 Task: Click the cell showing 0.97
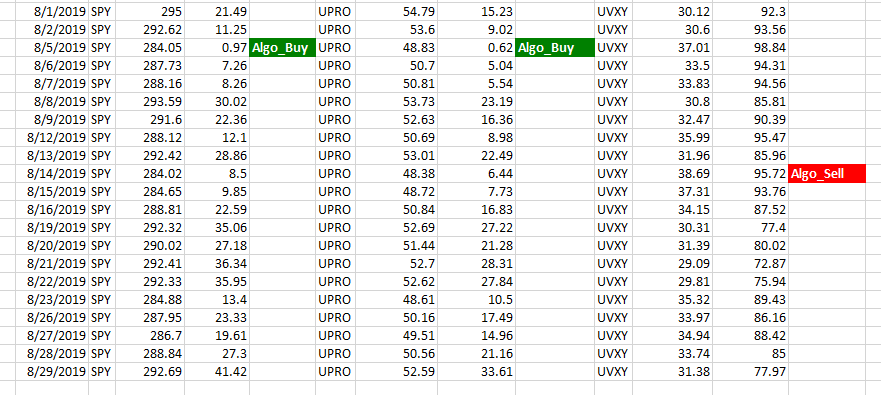click(216, 48)
